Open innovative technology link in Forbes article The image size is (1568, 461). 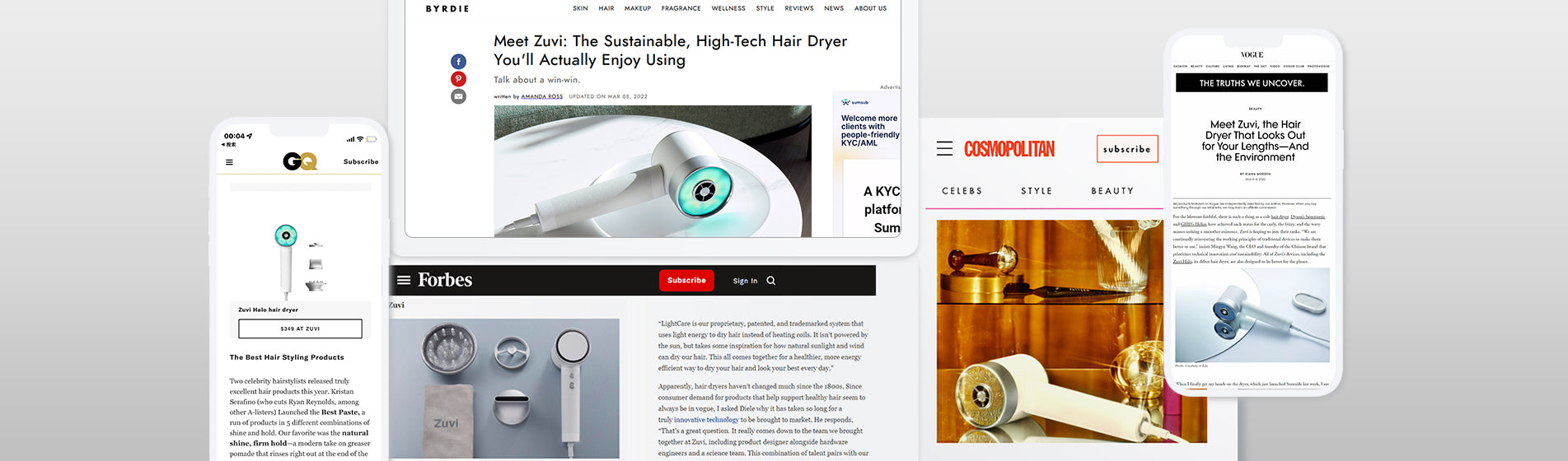(706, 420)
